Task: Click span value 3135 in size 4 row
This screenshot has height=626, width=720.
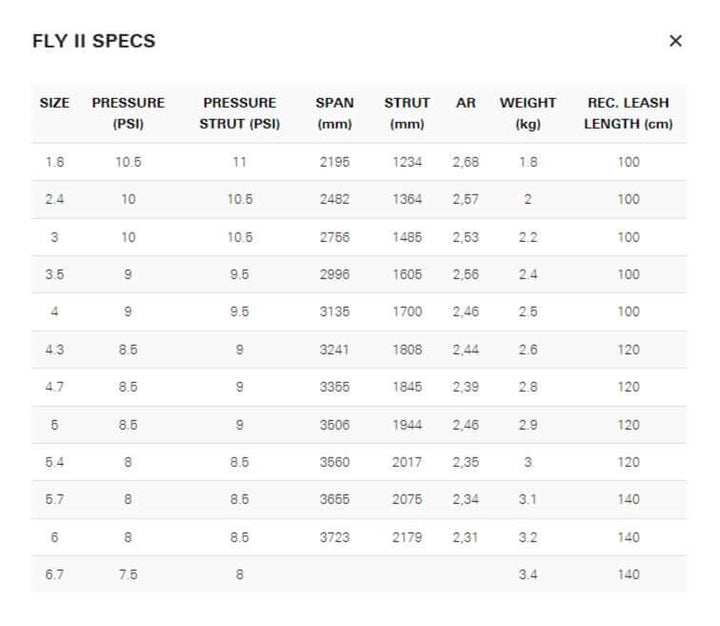Action: coord(334,312)
